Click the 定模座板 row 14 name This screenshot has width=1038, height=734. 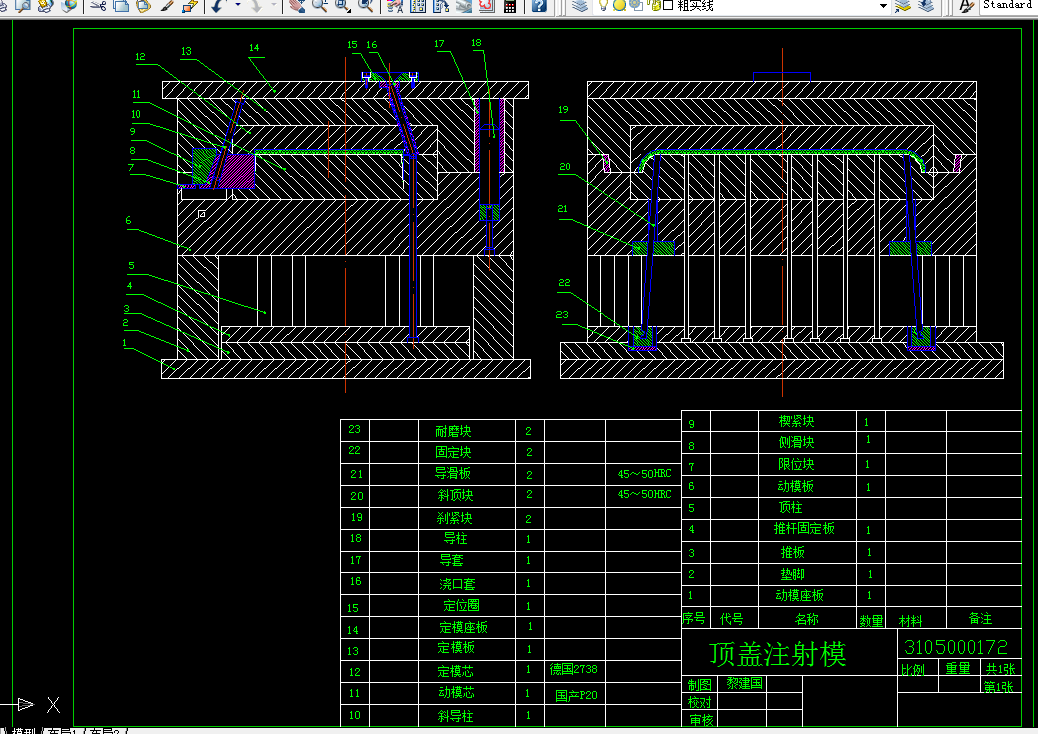(463, 627)
